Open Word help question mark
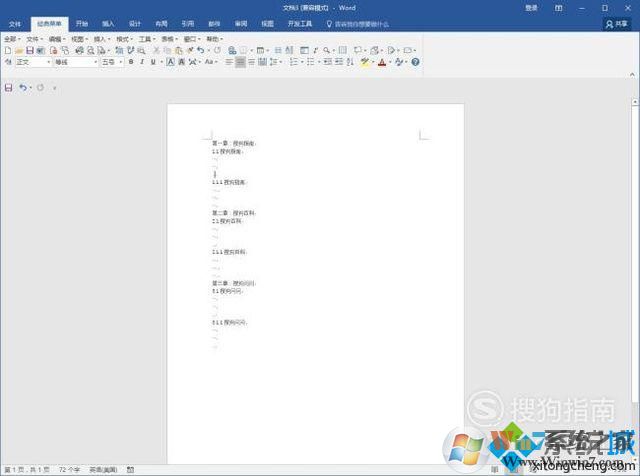Screen dimensions: 640x476 [x=416, y=62]
